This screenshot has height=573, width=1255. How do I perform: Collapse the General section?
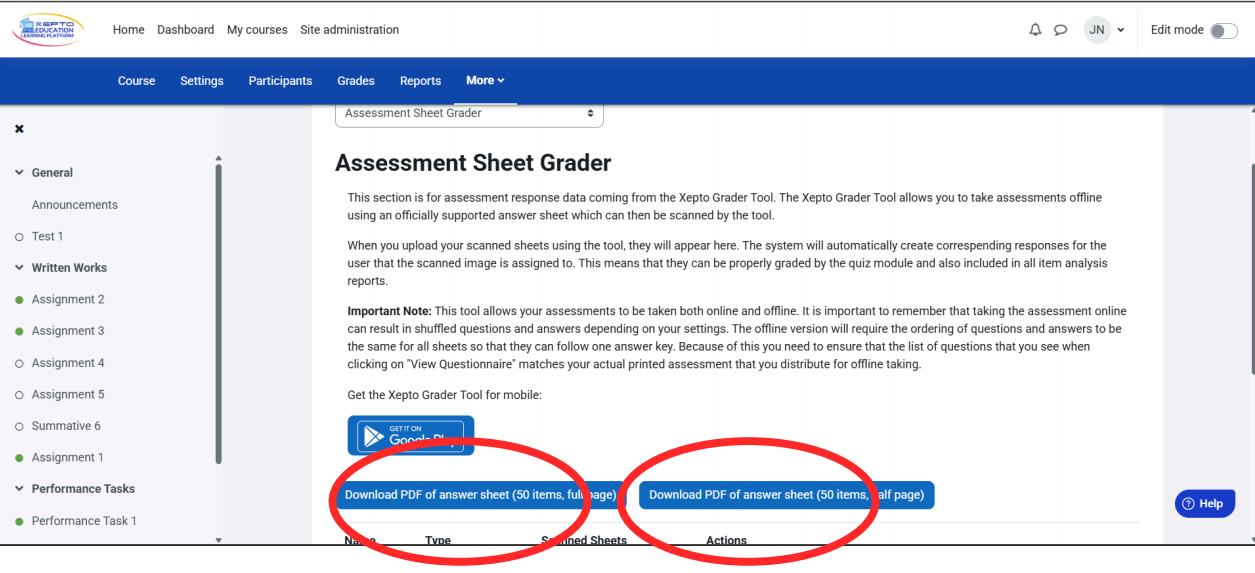point(19,173)
